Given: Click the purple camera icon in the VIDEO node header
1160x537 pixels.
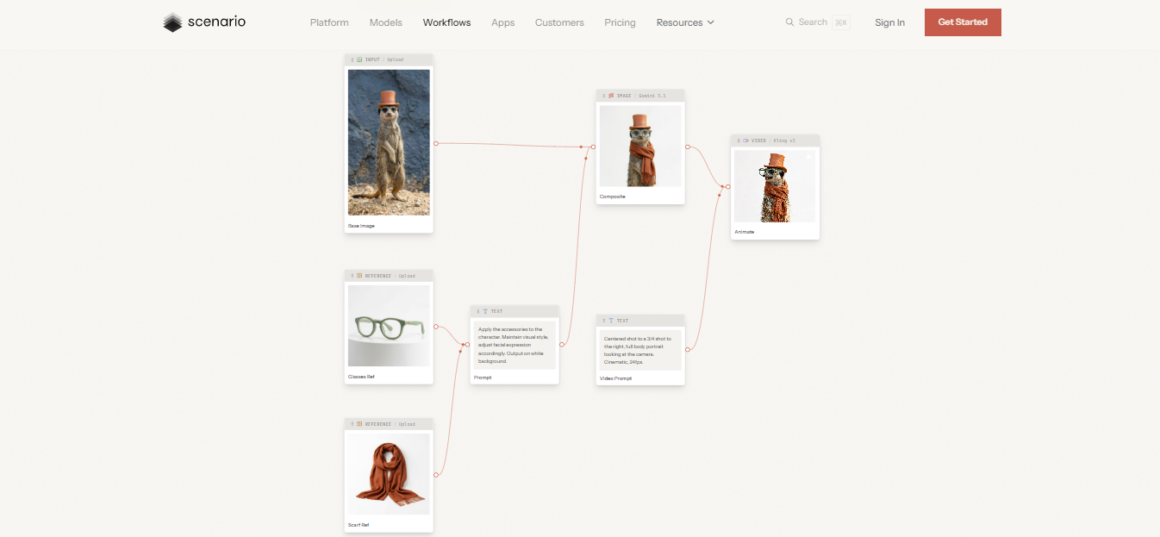Looking at the screenshot, I should click(x=746, y=140).
